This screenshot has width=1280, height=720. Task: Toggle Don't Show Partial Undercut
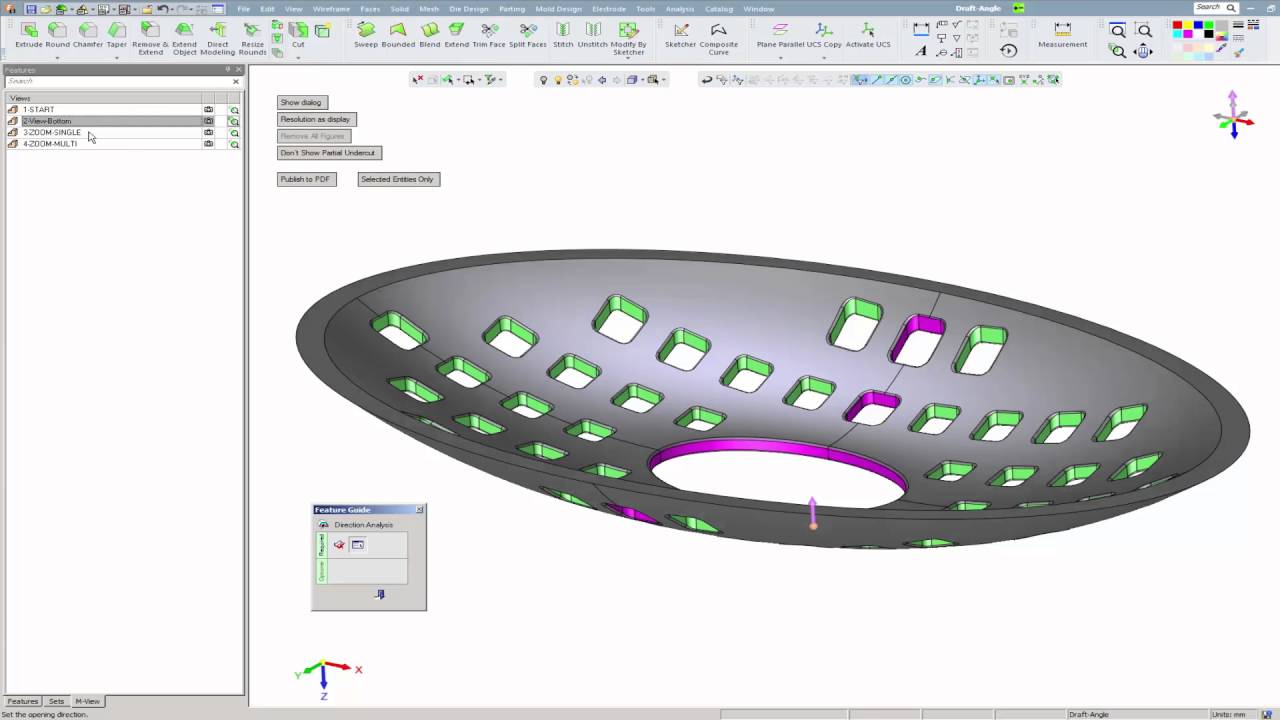tap(329, 153)
